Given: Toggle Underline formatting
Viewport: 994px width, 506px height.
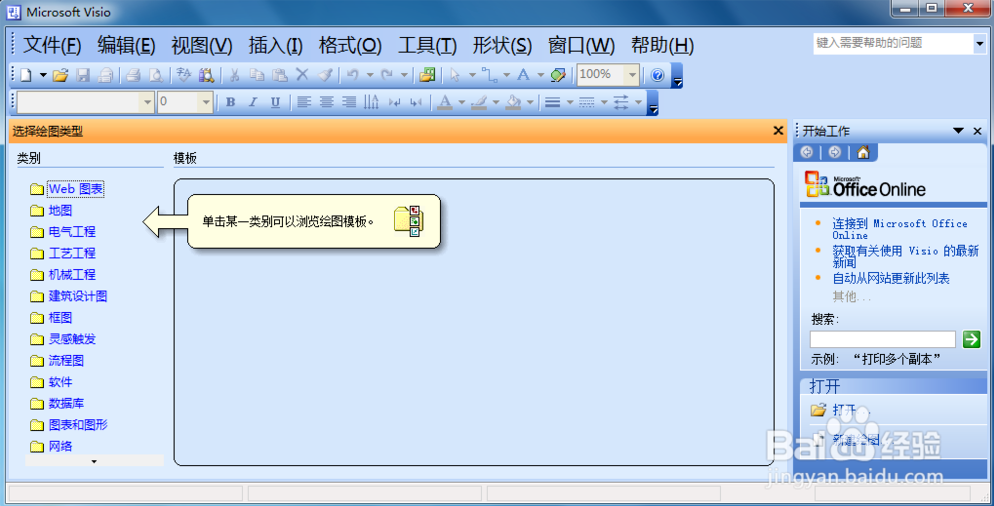Looking at the screenshot, I should [275, 102].
